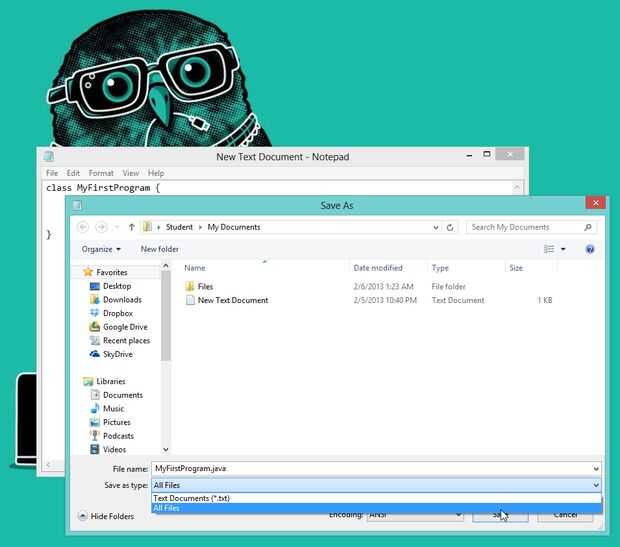
Task: Click the navigation pane scroll down arrow
Action: pos(166,449)
